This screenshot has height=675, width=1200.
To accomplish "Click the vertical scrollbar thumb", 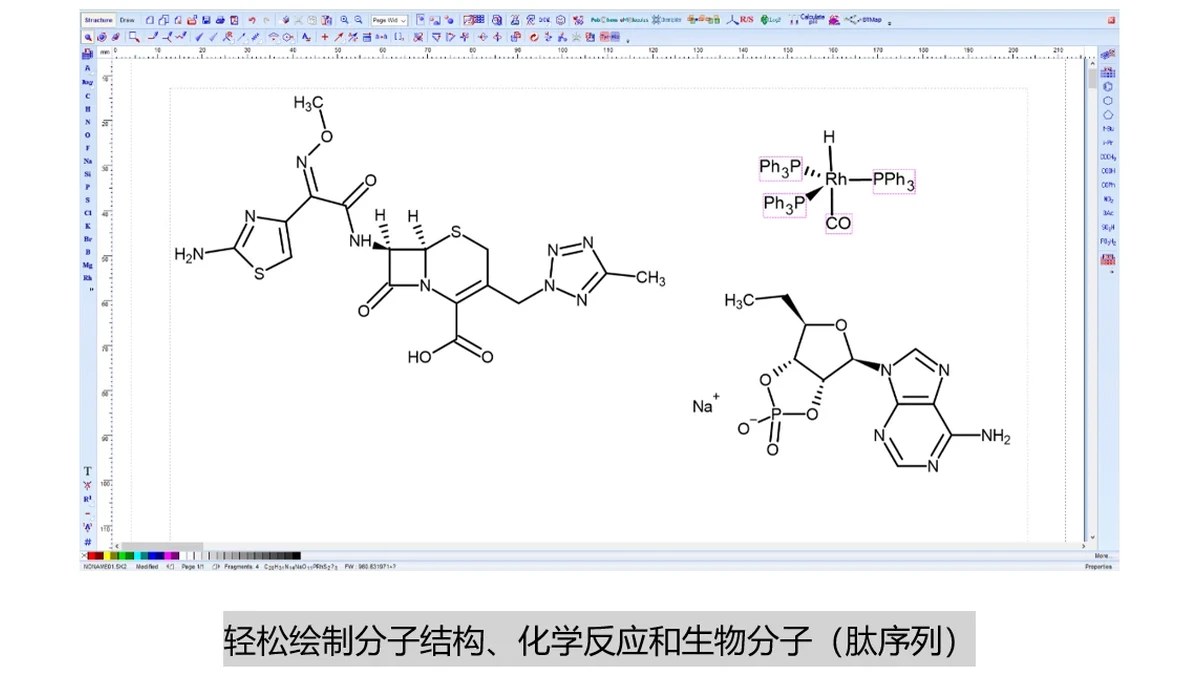I will [x=1092, y=78].
